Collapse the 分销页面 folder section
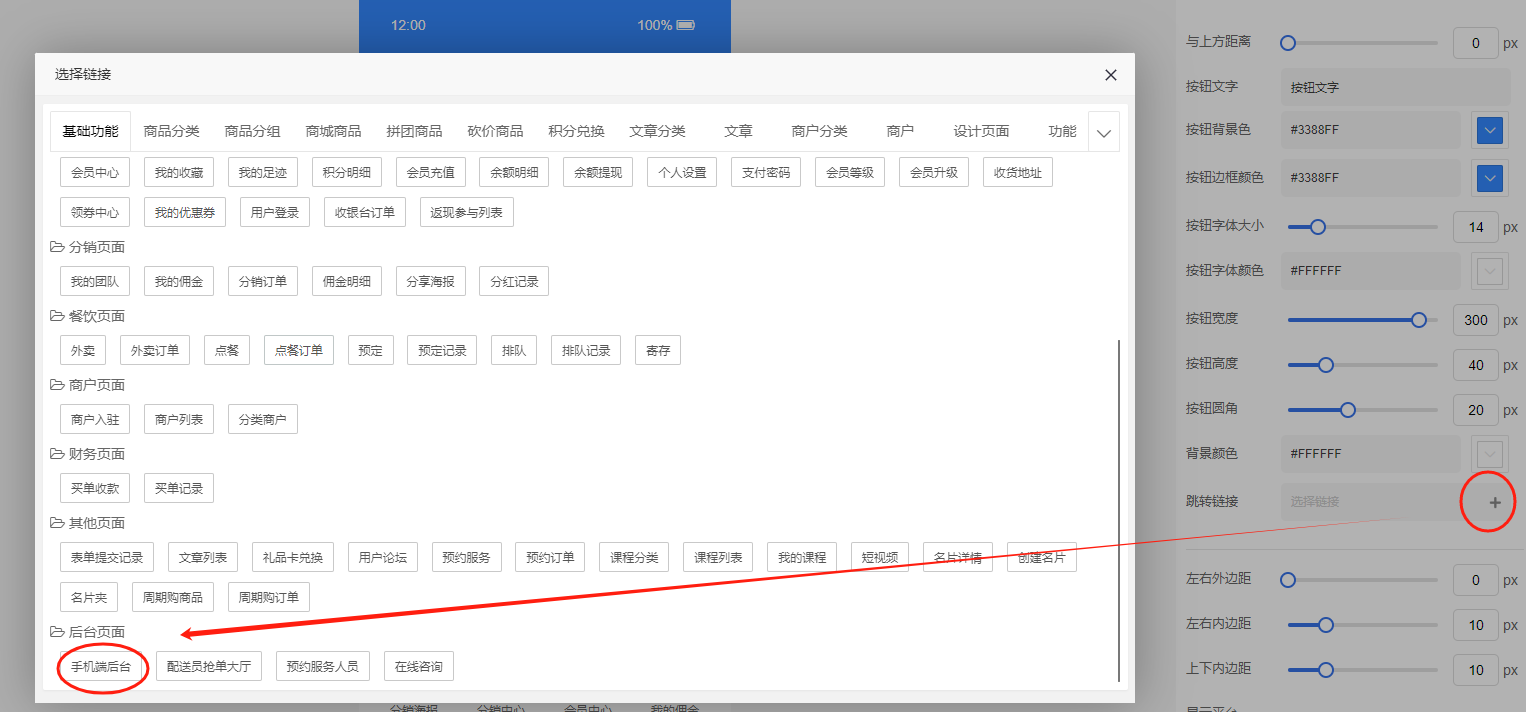This screenshot has height=712, width=1526. (57, 247)
